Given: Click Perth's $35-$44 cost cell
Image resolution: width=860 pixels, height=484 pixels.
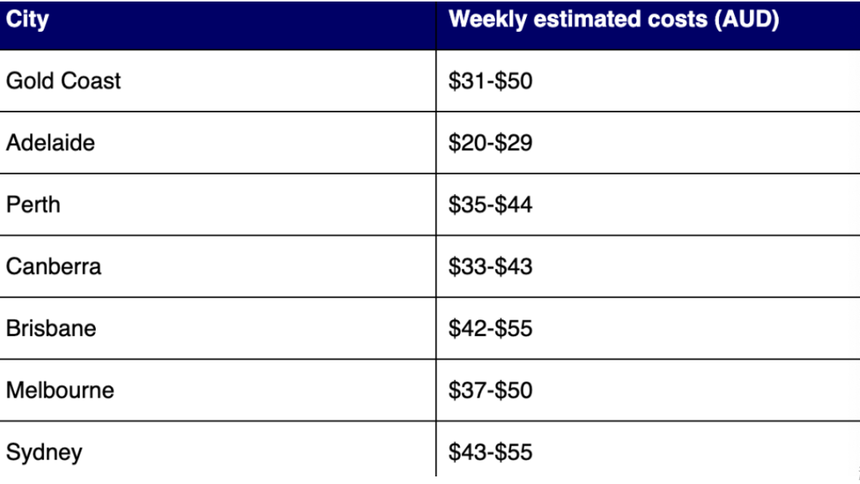Looking at the screenshot, I should [490, 205].
